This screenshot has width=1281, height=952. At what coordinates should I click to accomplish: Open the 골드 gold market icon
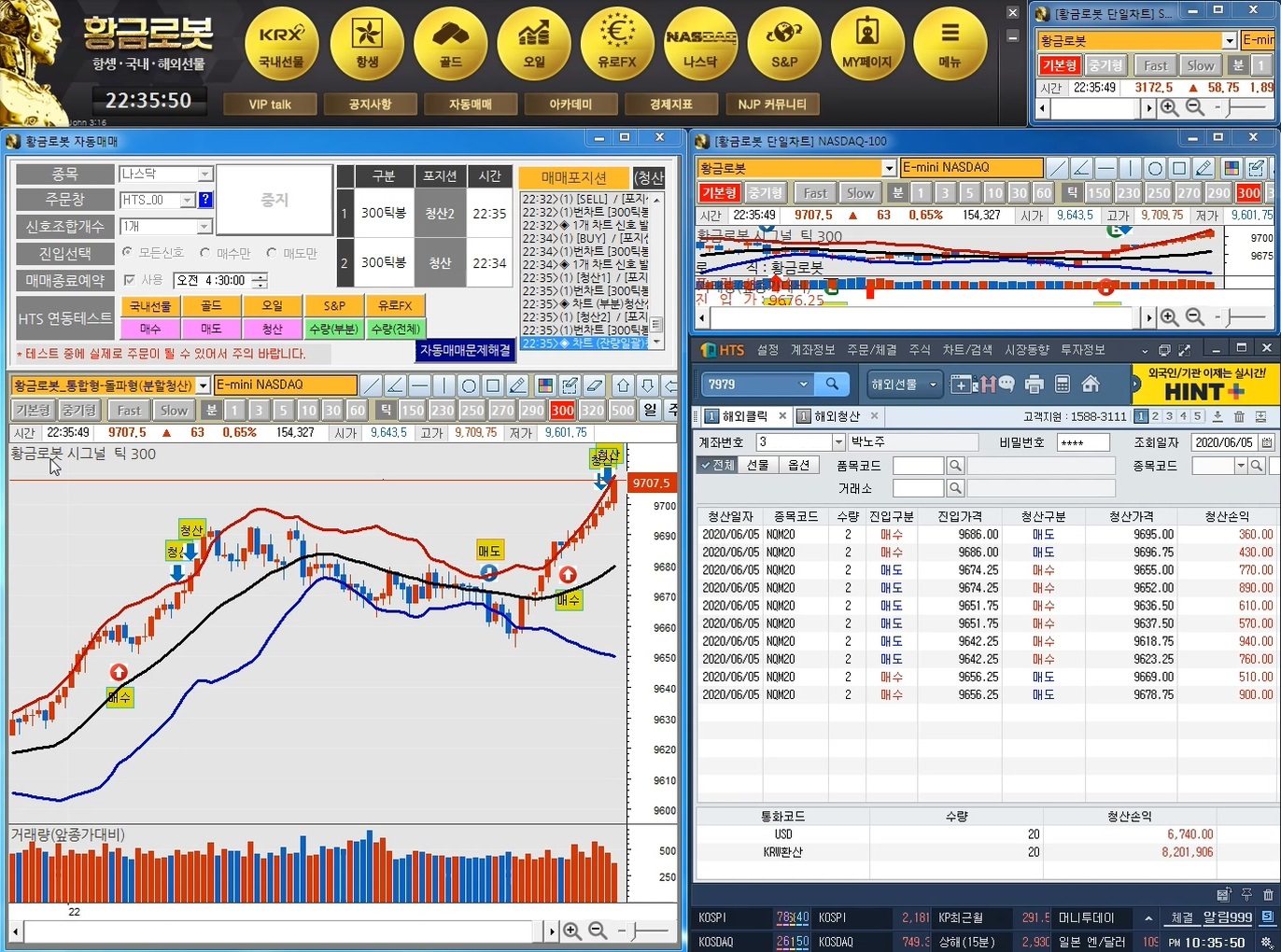tap(450, 45)
